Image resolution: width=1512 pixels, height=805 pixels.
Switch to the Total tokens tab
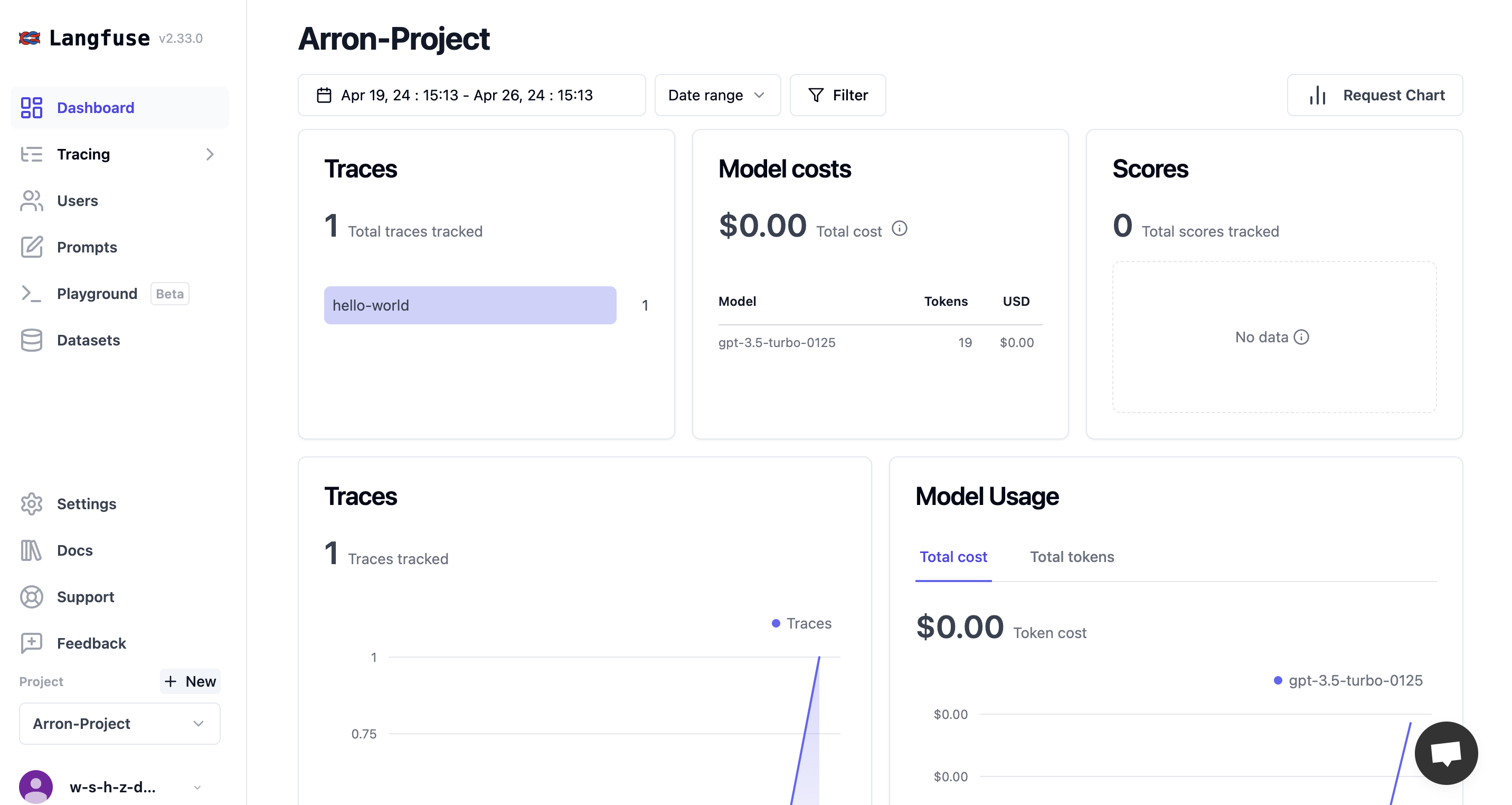point(1072,557)
